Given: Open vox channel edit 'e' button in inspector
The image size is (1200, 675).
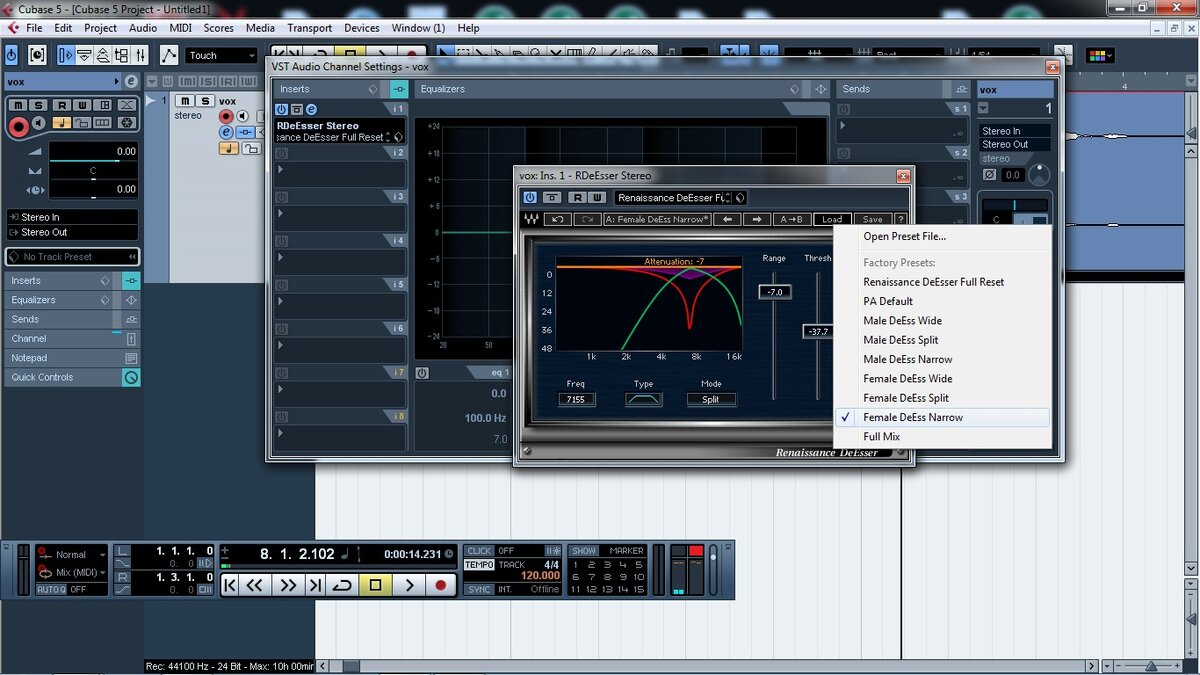Looking at the screenshot, I should tap(131, 81).
